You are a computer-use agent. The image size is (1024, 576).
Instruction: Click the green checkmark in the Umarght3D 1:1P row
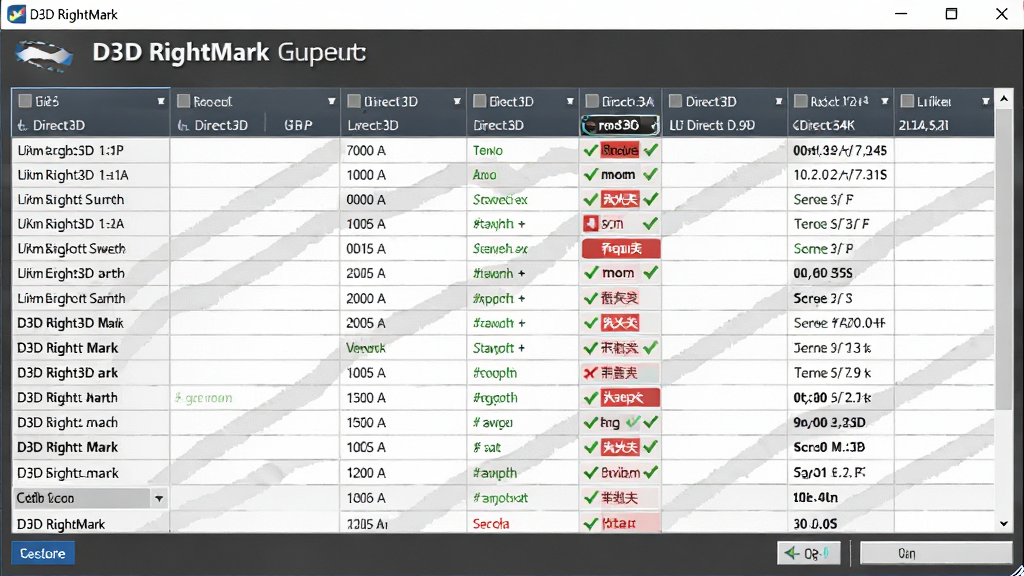[590, 150]
